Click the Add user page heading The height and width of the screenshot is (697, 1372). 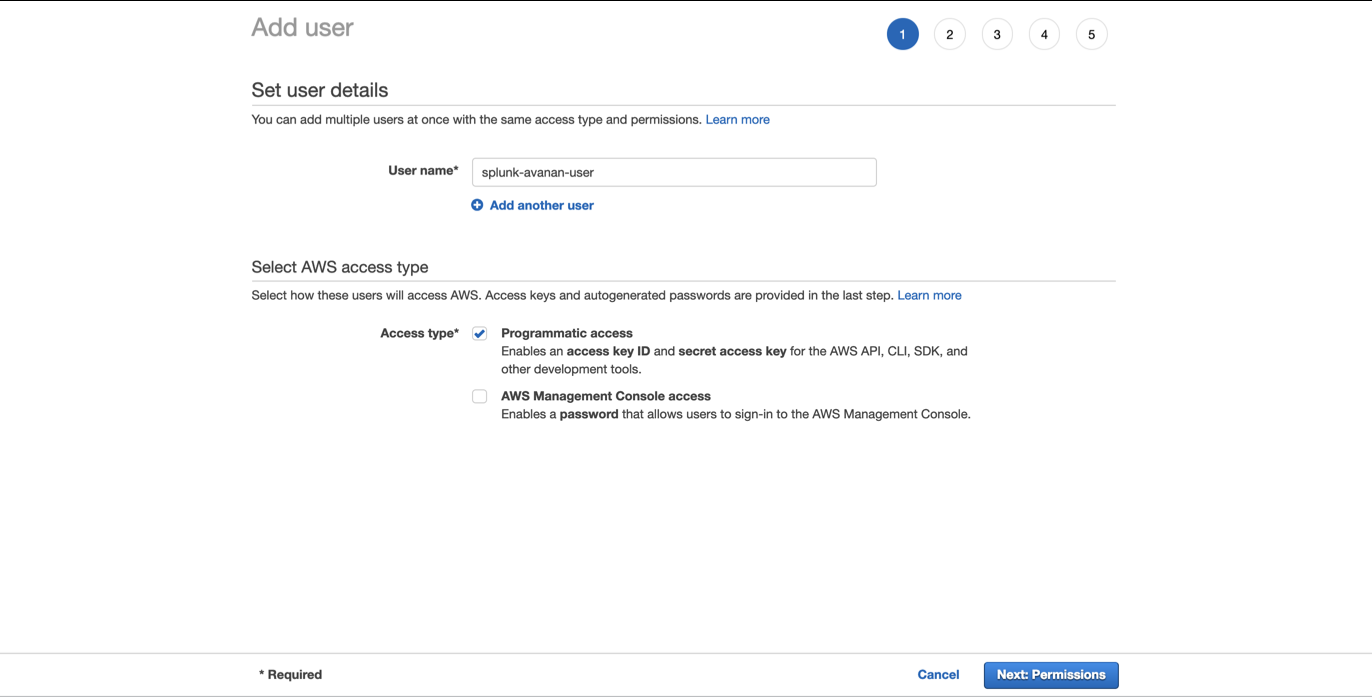tap(302, 27)
